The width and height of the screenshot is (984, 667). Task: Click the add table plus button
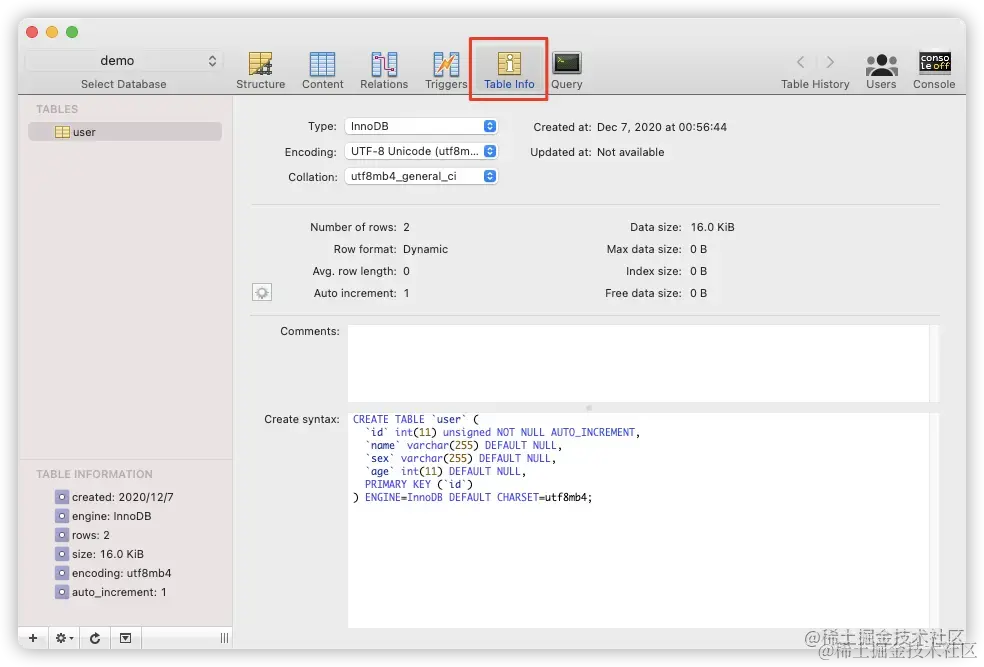point(33,638)
